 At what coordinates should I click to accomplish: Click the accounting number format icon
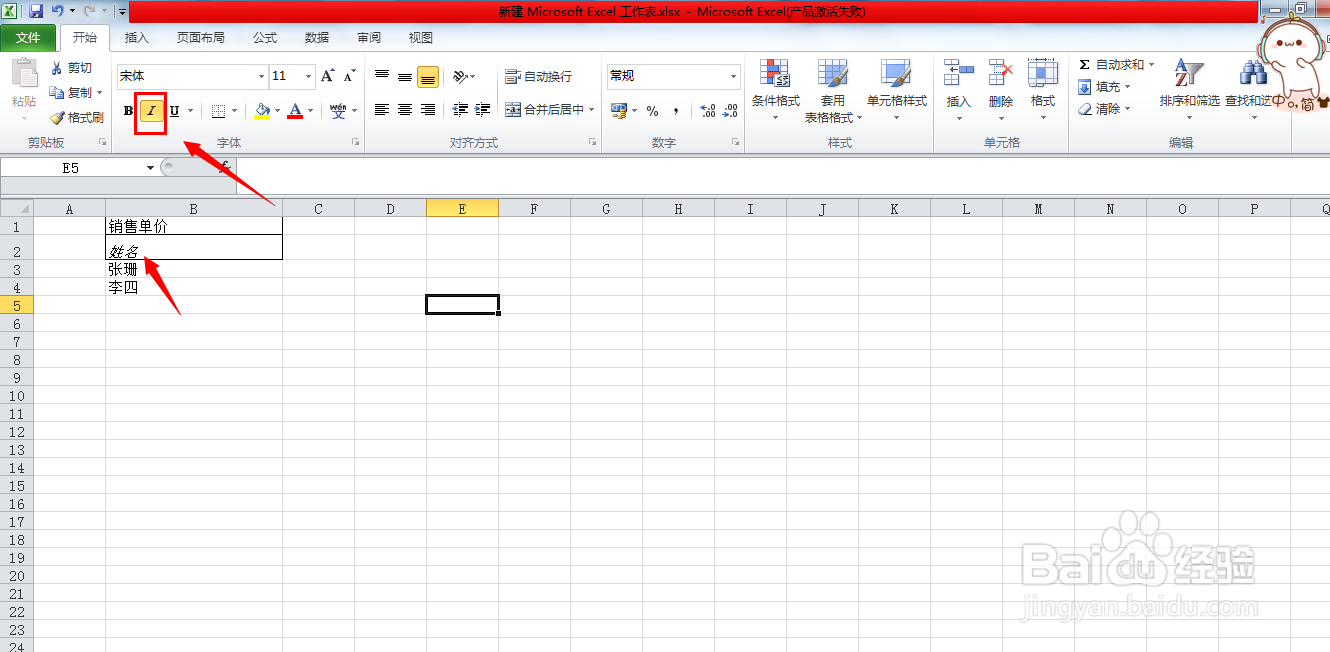[618, 110]
